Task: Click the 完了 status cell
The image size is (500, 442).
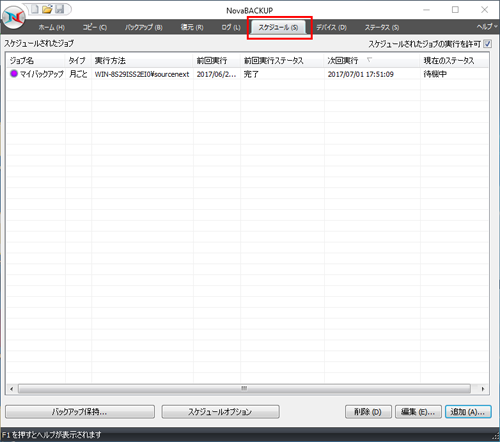Action: (251, 74)
